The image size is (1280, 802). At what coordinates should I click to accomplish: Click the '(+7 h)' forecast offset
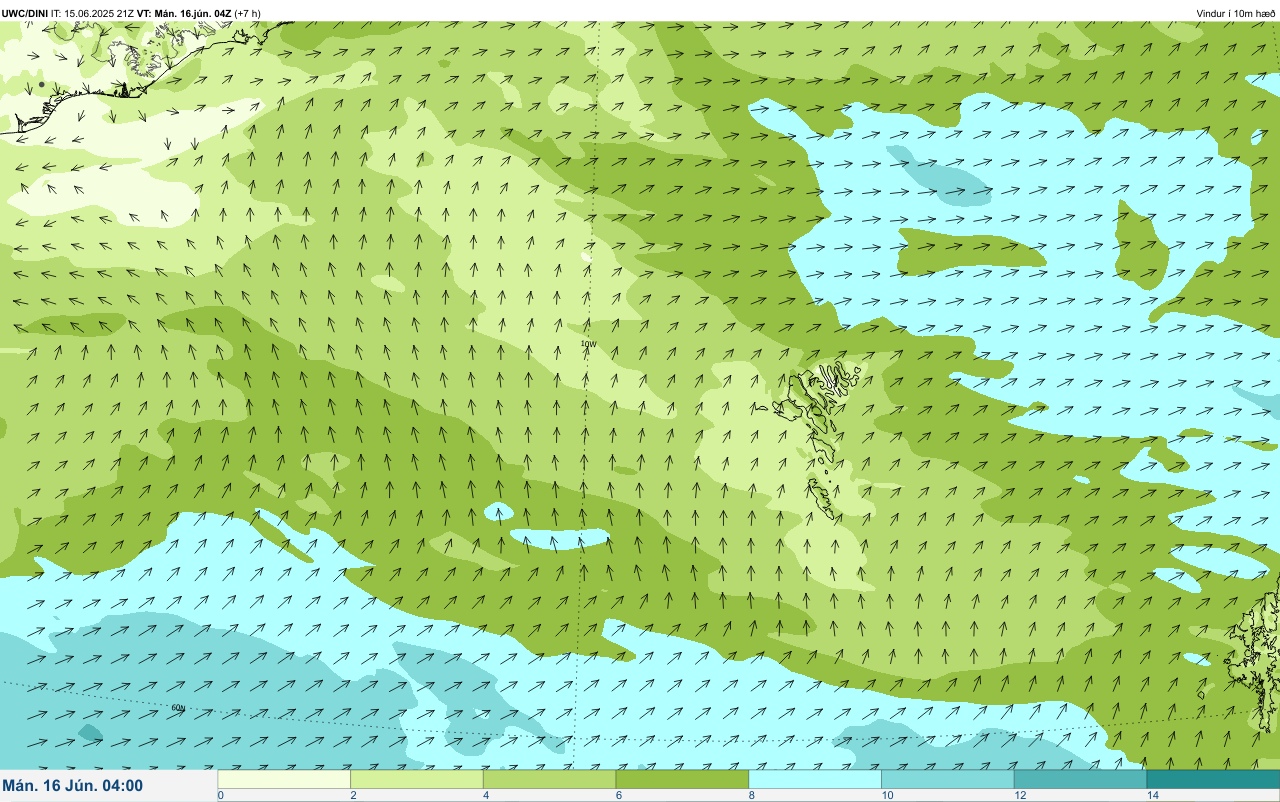(248, 13)
